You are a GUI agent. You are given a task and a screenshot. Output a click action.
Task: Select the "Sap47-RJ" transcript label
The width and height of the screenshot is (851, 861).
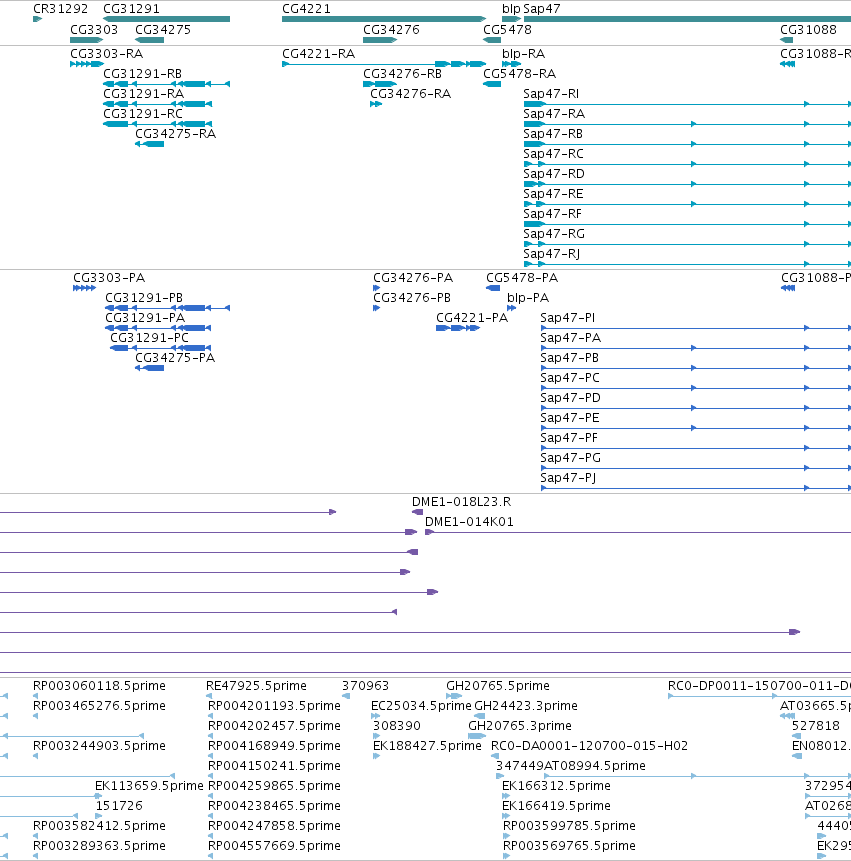[x=551, y=254]
